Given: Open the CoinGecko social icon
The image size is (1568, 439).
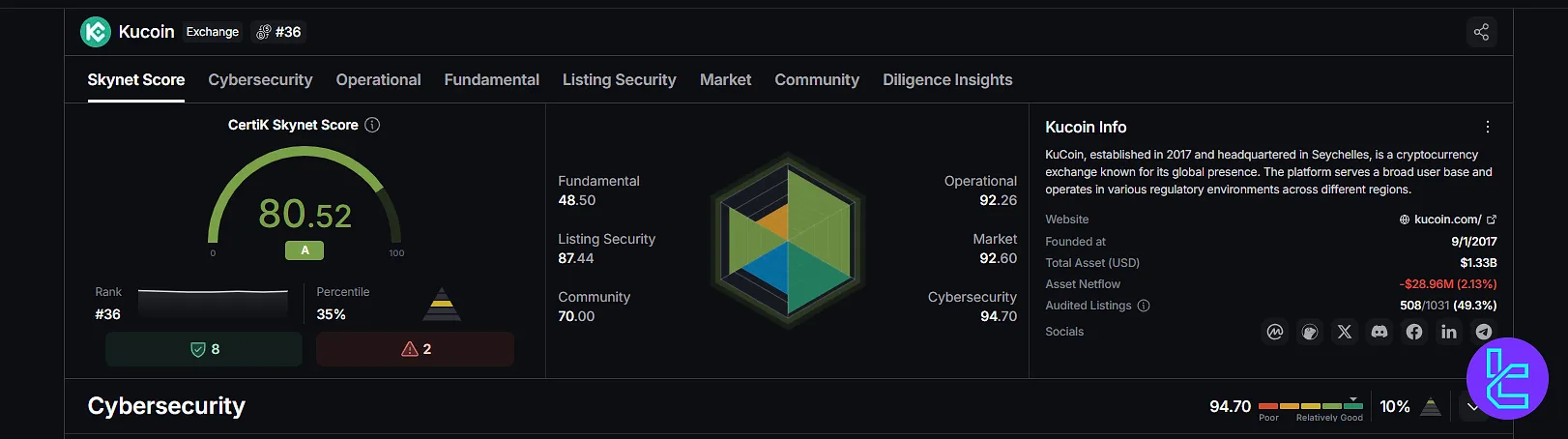Looking at the screenshot, I should pos(1310,332).
